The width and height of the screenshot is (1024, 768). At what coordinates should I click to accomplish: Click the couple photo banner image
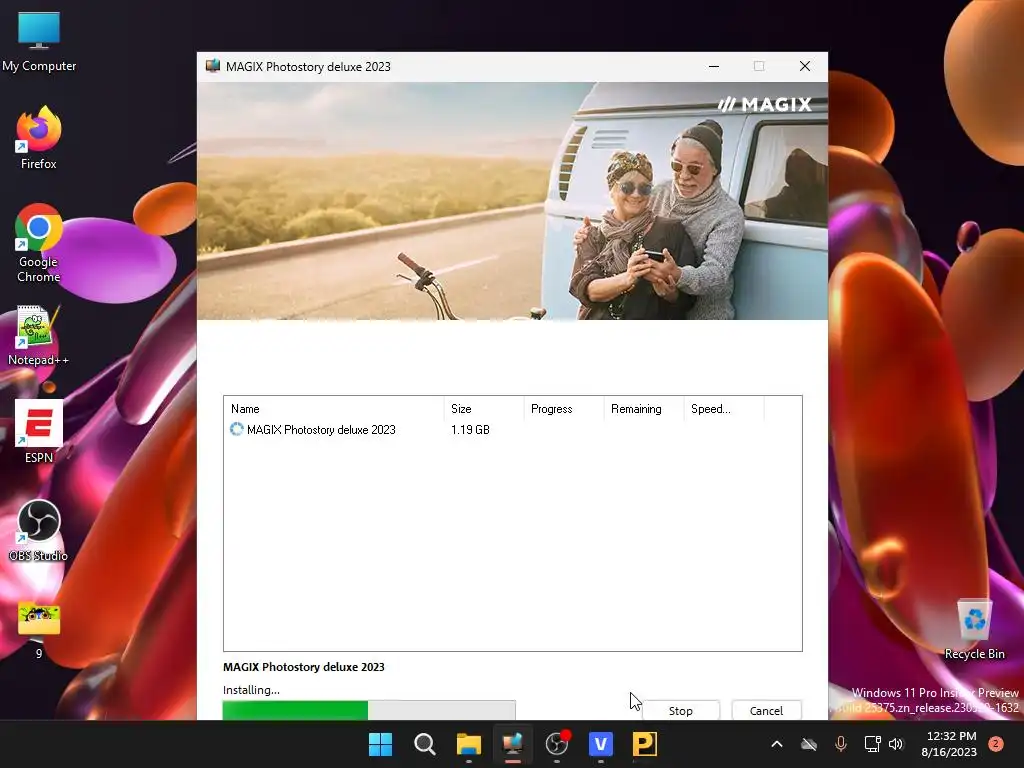pyautogui.click(x=513, y=201)
